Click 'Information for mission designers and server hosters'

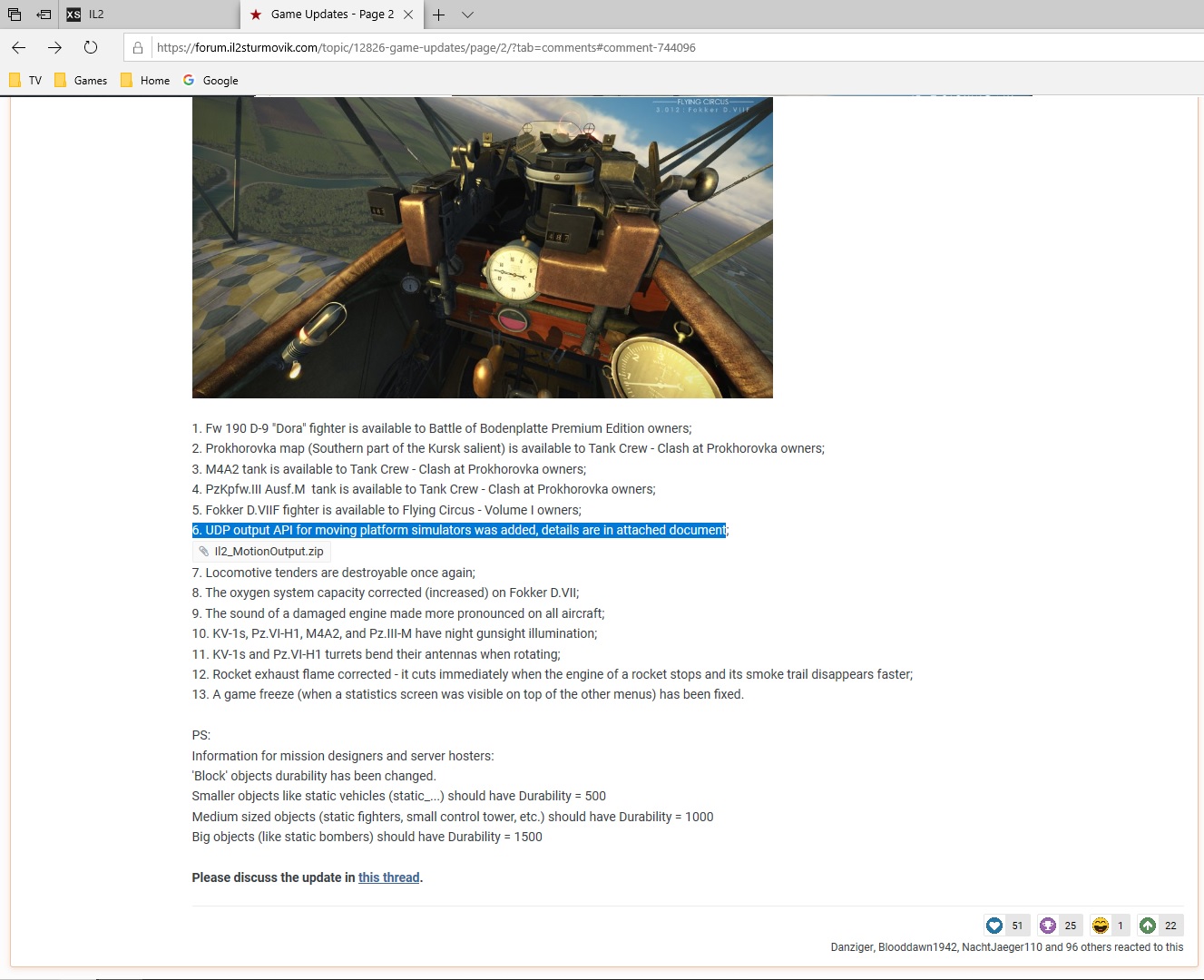coord(343,756)
